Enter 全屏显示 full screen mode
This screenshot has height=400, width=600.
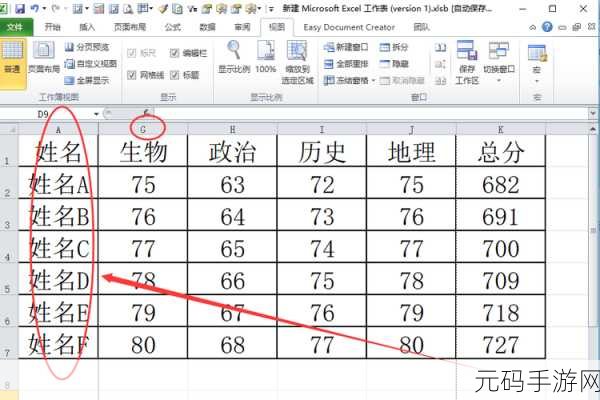(x=87, y=80)
